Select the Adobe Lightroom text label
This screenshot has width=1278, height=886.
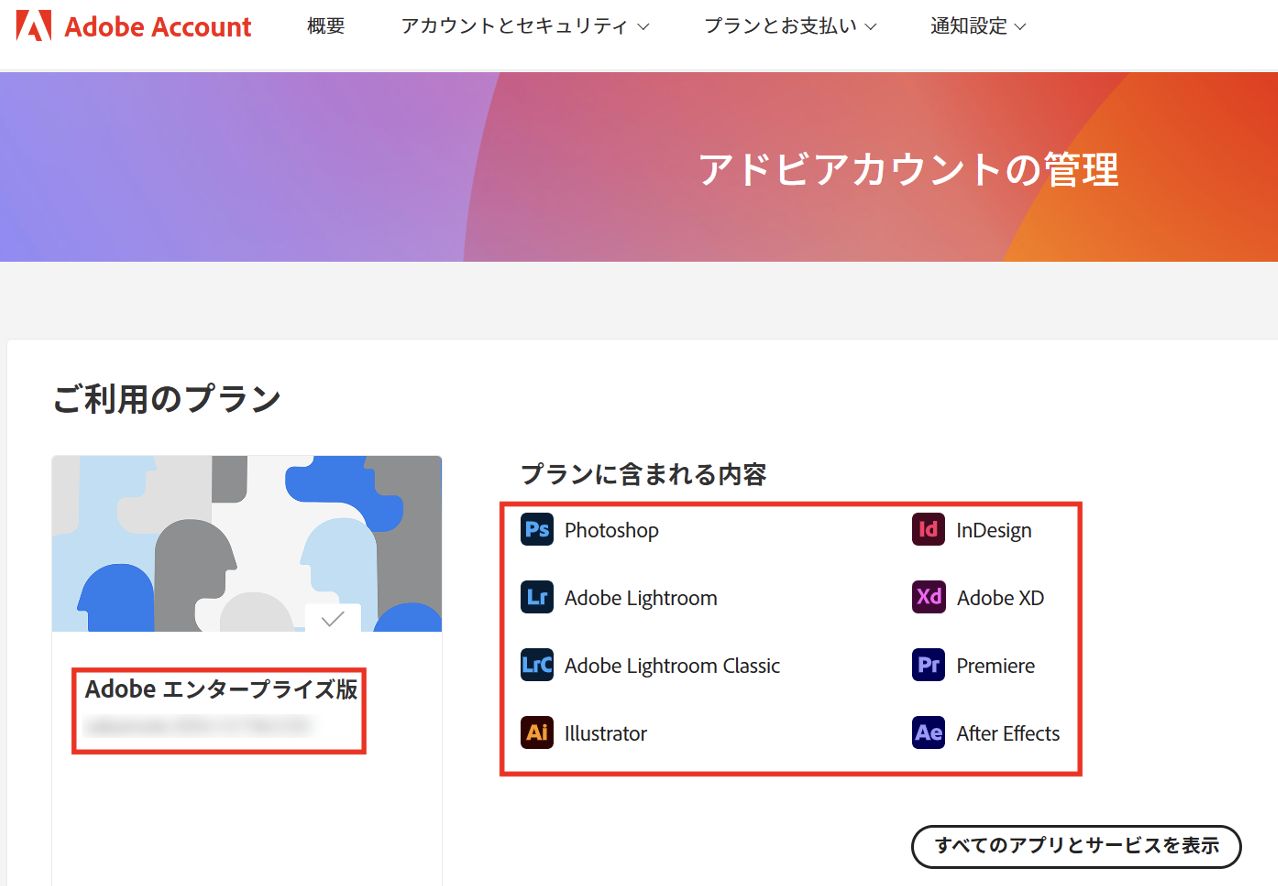pos(641,598)
